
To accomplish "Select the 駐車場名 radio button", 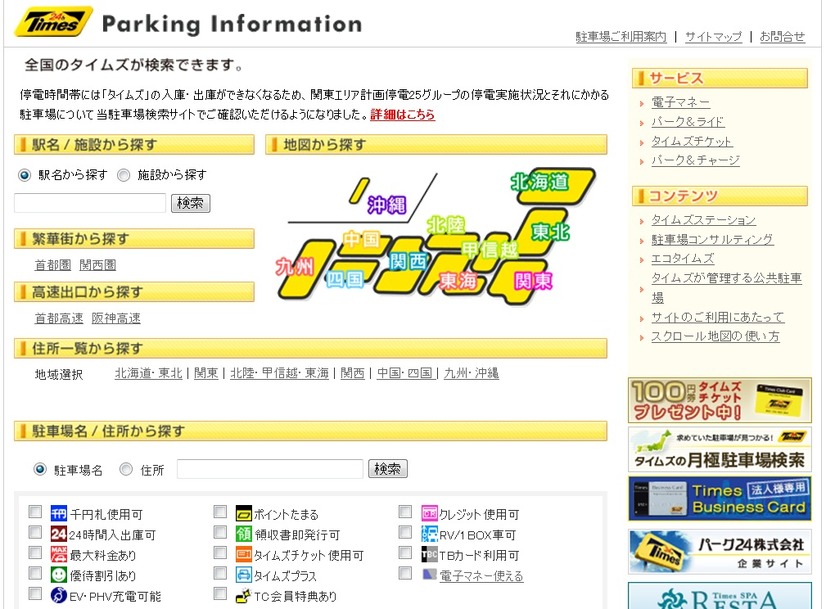I will 40,469.
